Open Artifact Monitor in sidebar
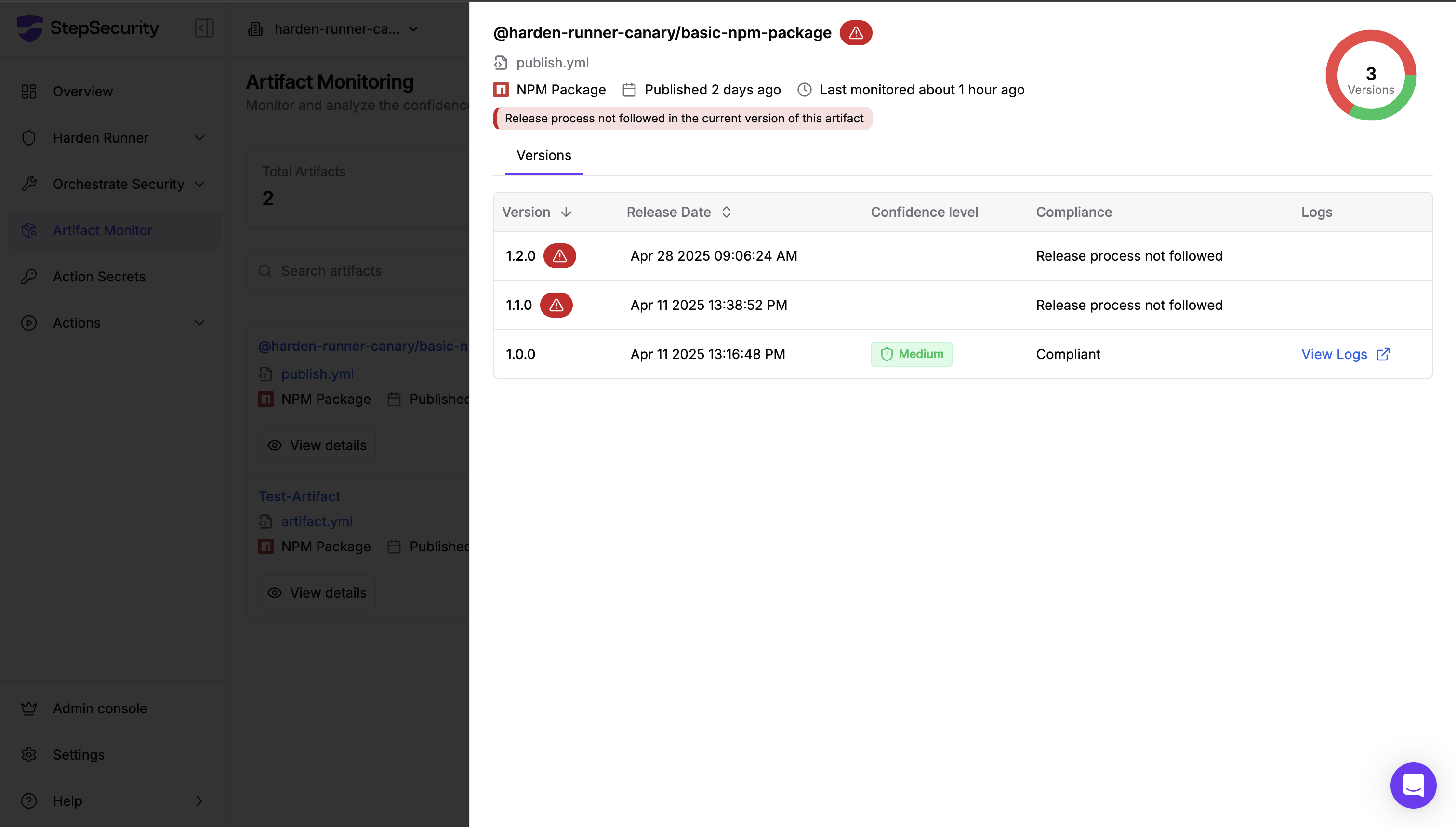 (x=102, y=230)
